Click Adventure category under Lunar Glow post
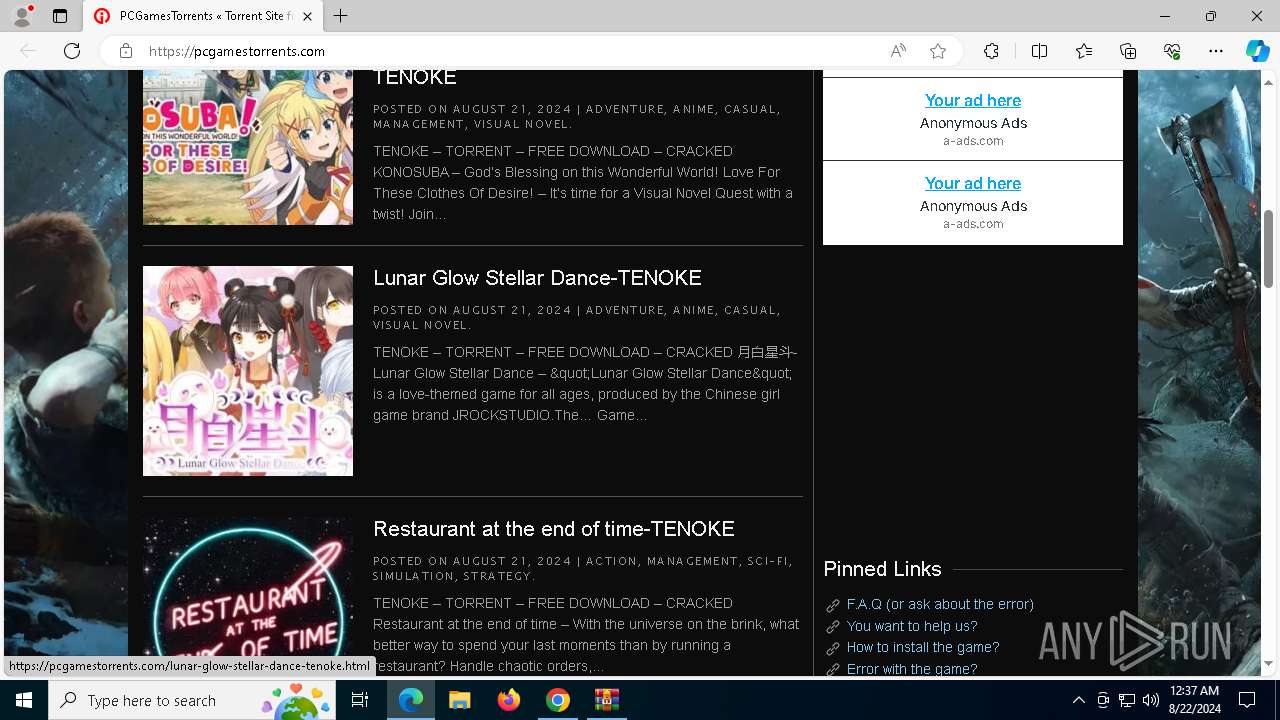Viewport: 1280px width, 720px height. (625, 310)
